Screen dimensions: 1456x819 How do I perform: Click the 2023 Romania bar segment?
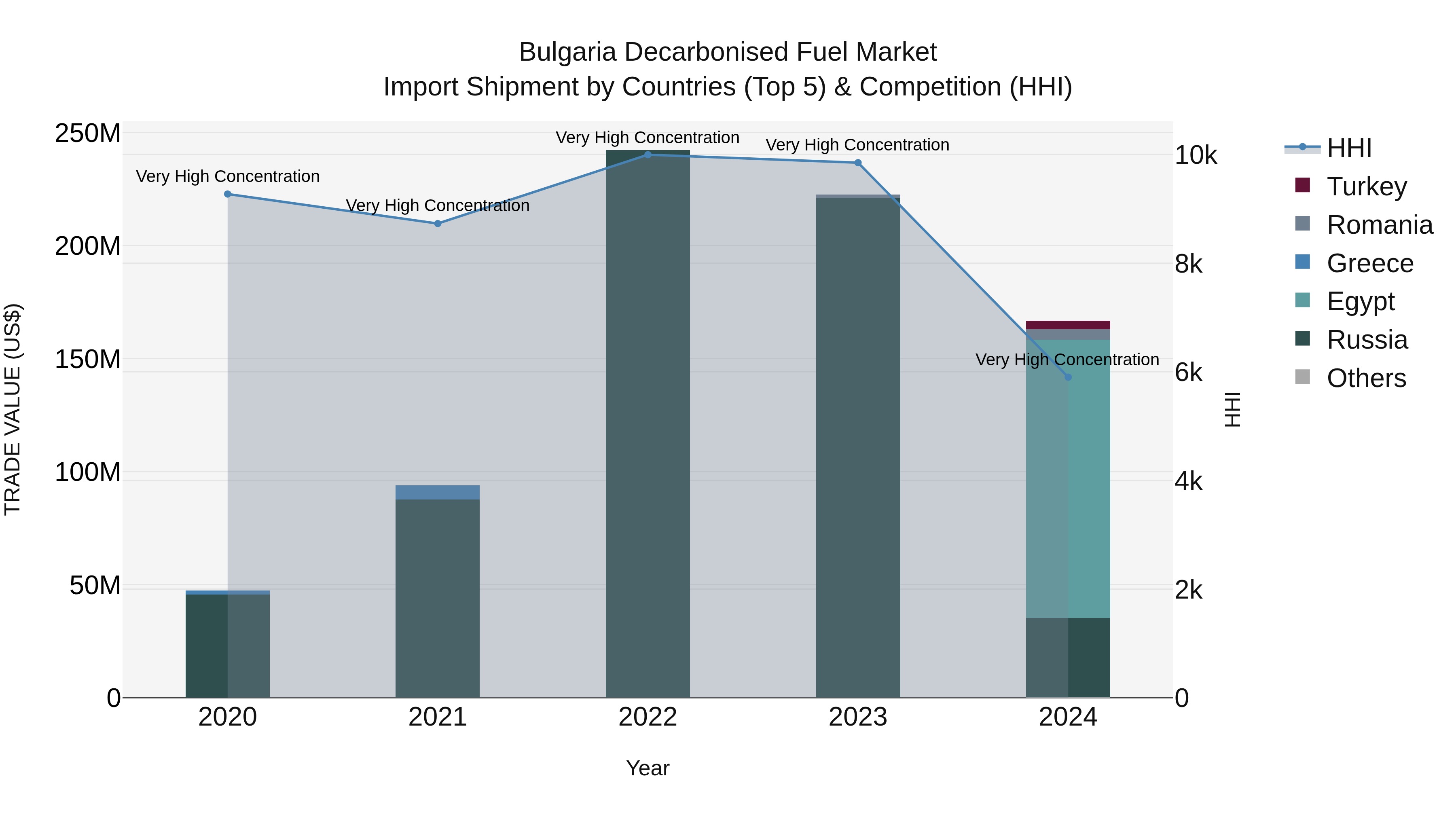858,196
